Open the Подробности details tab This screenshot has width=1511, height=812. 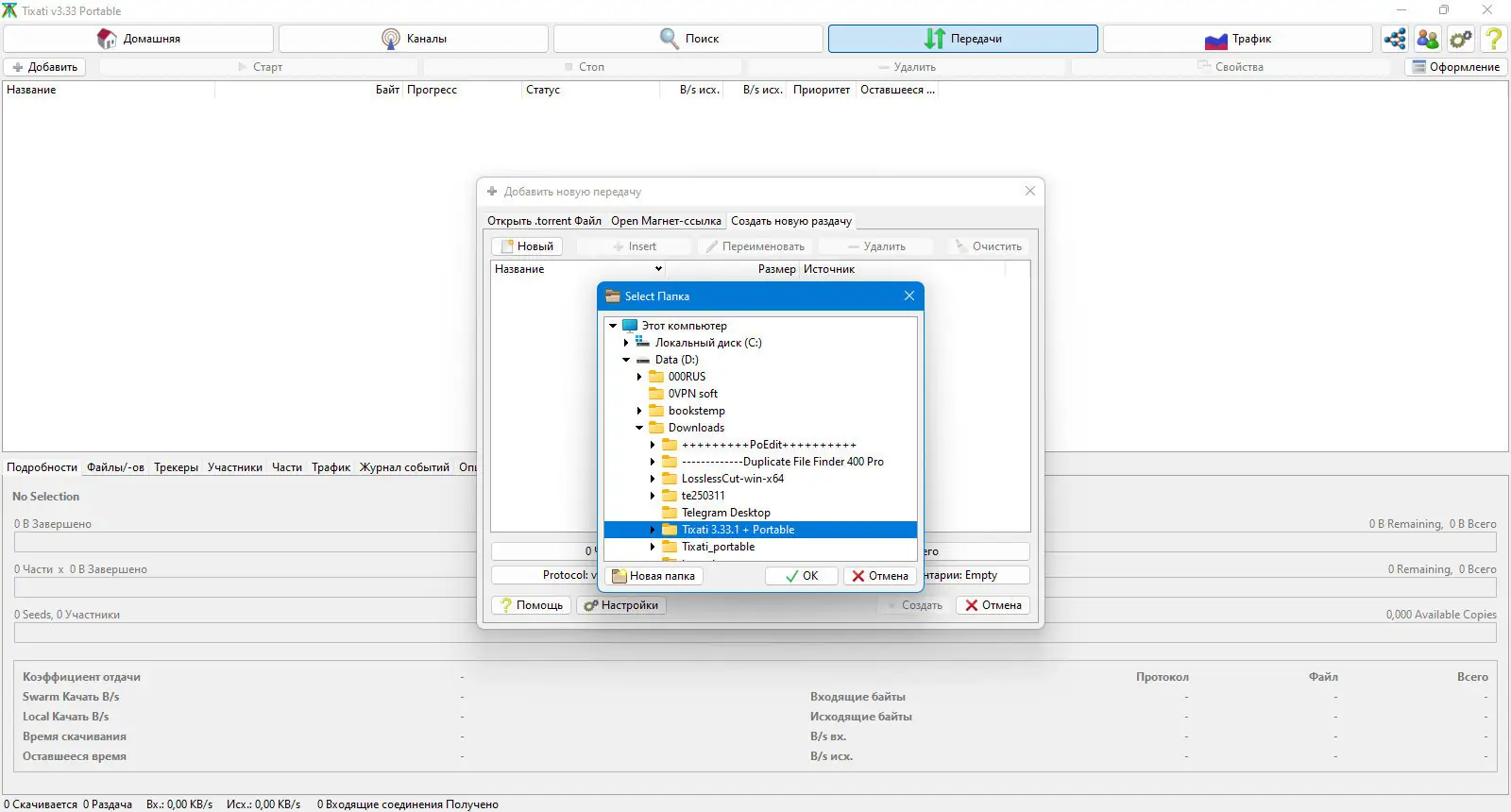(x=42, y=467)
